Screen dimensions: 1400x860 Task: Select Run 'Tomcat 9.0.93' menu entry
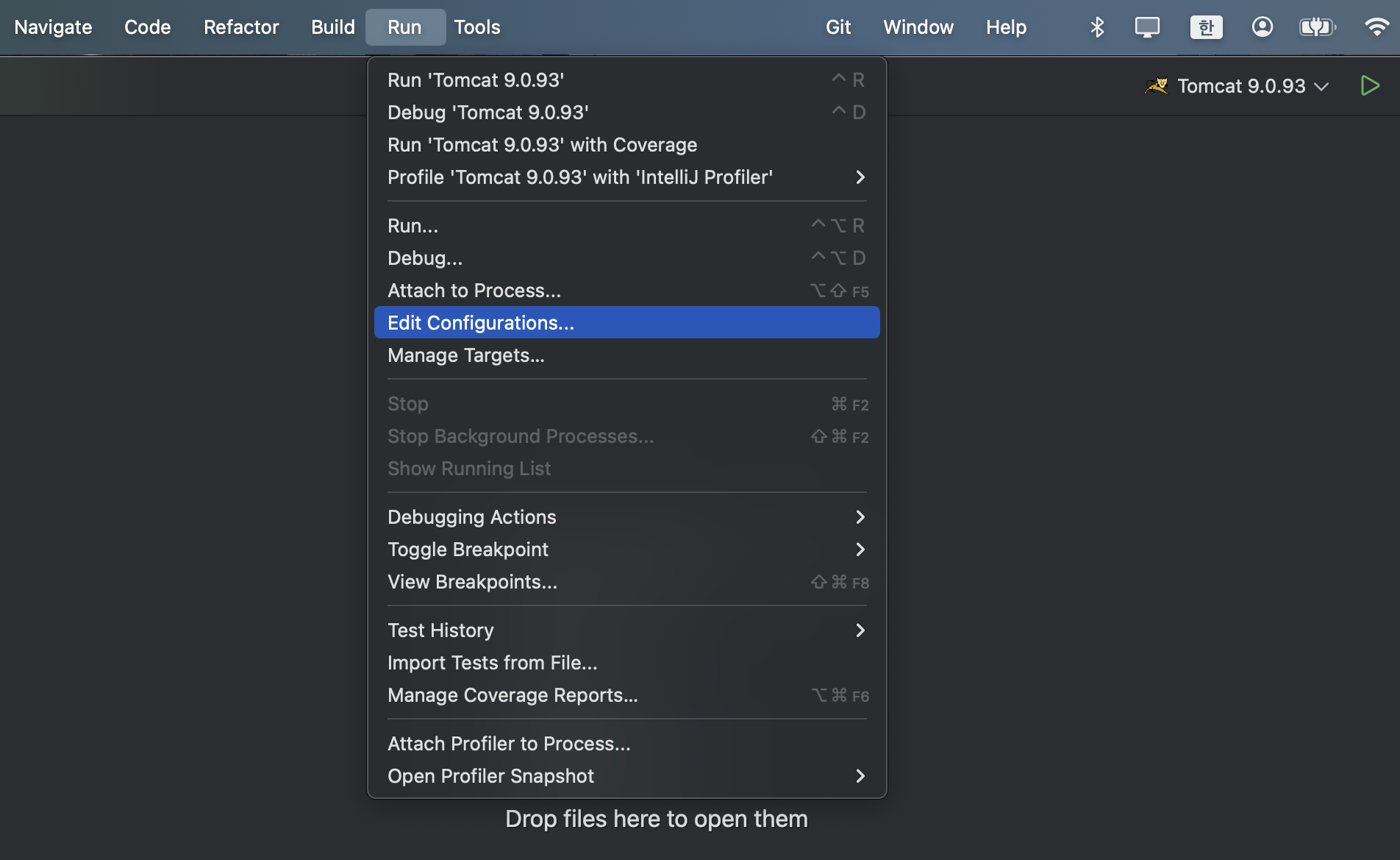click(626, 80)
